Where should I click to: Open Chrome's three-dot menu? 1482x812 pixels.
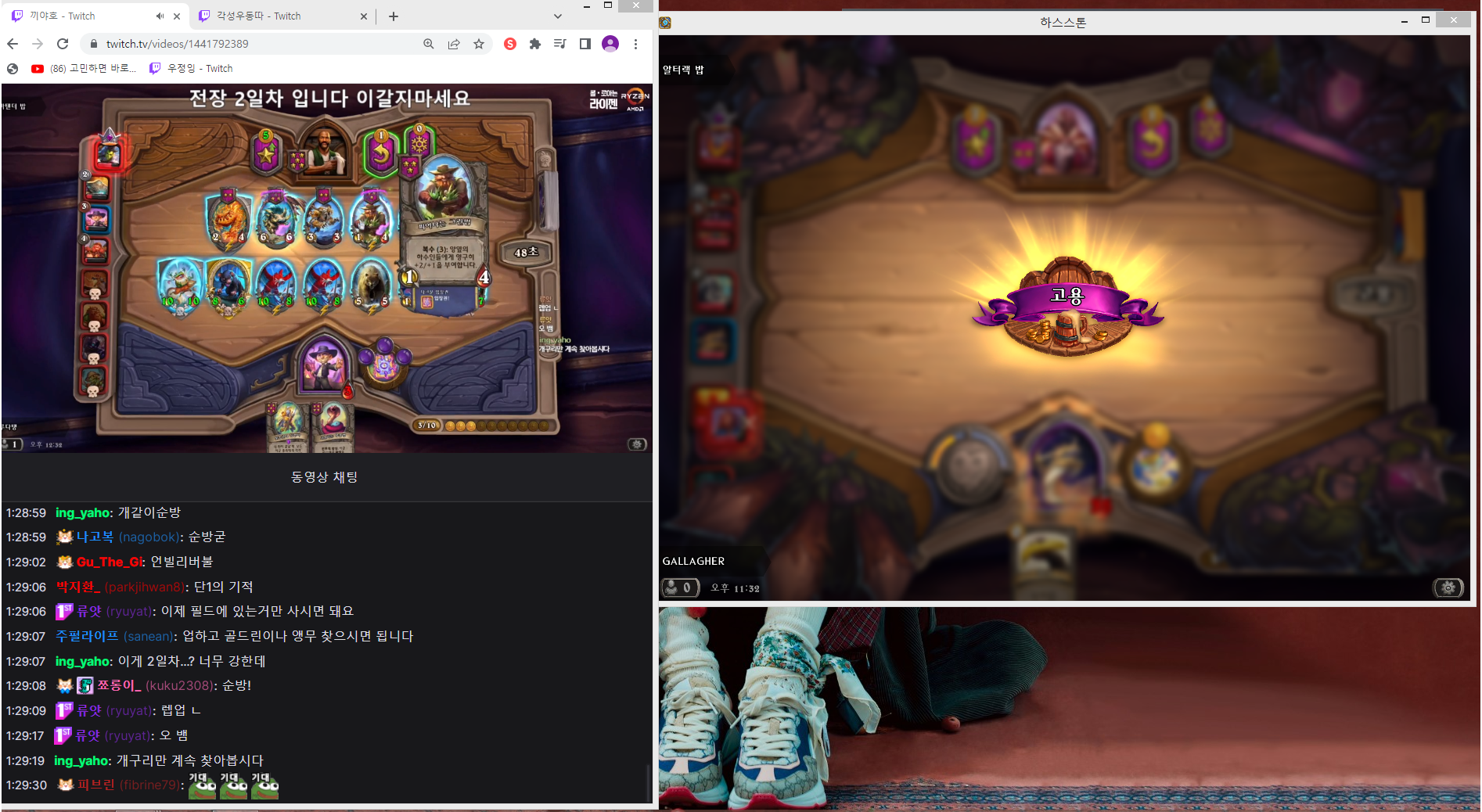pyautogui.click(x=635, y=44)
